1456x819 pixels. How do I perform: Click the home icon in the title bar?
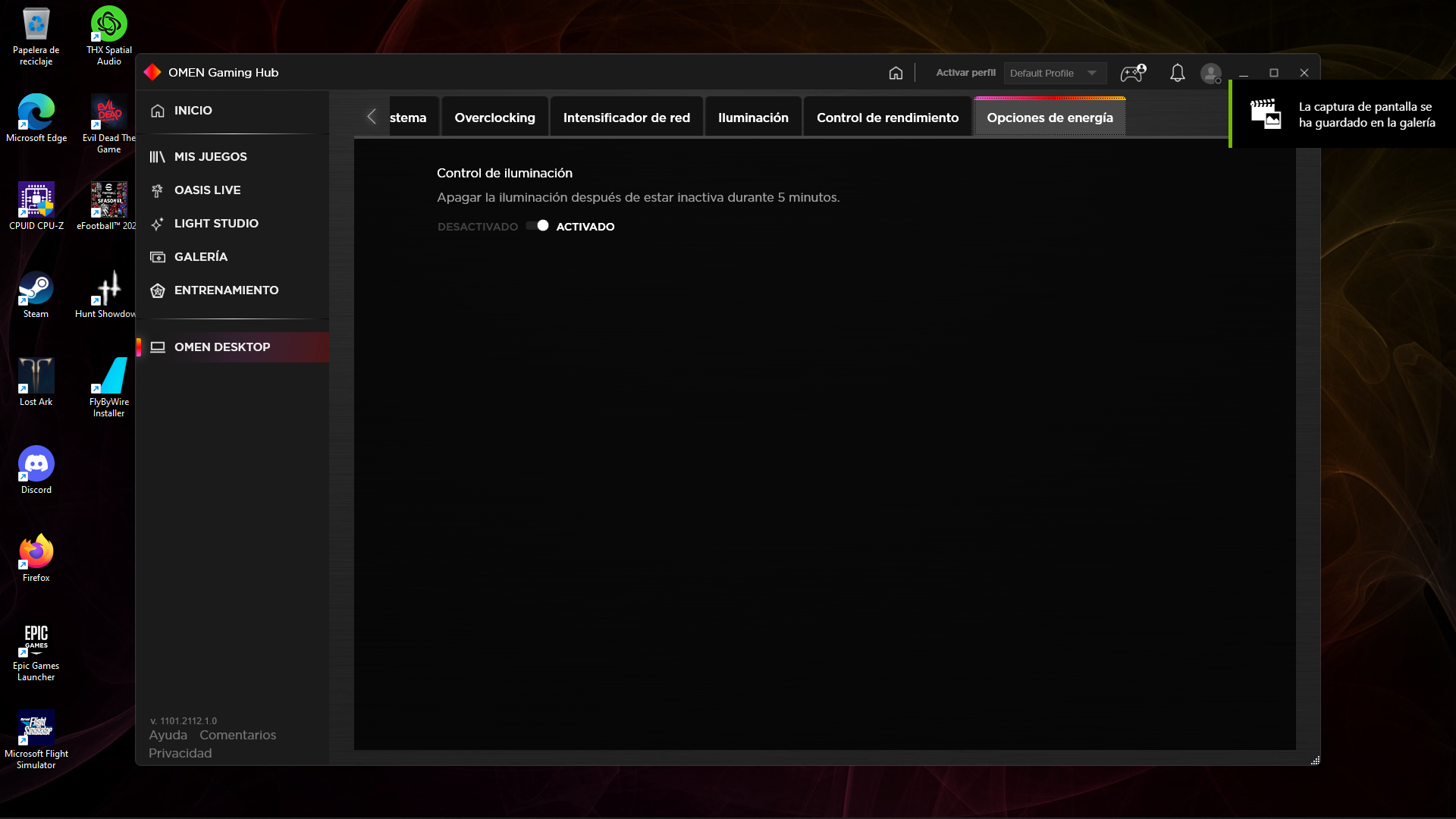pyautogui.click(x=896, y=73)
